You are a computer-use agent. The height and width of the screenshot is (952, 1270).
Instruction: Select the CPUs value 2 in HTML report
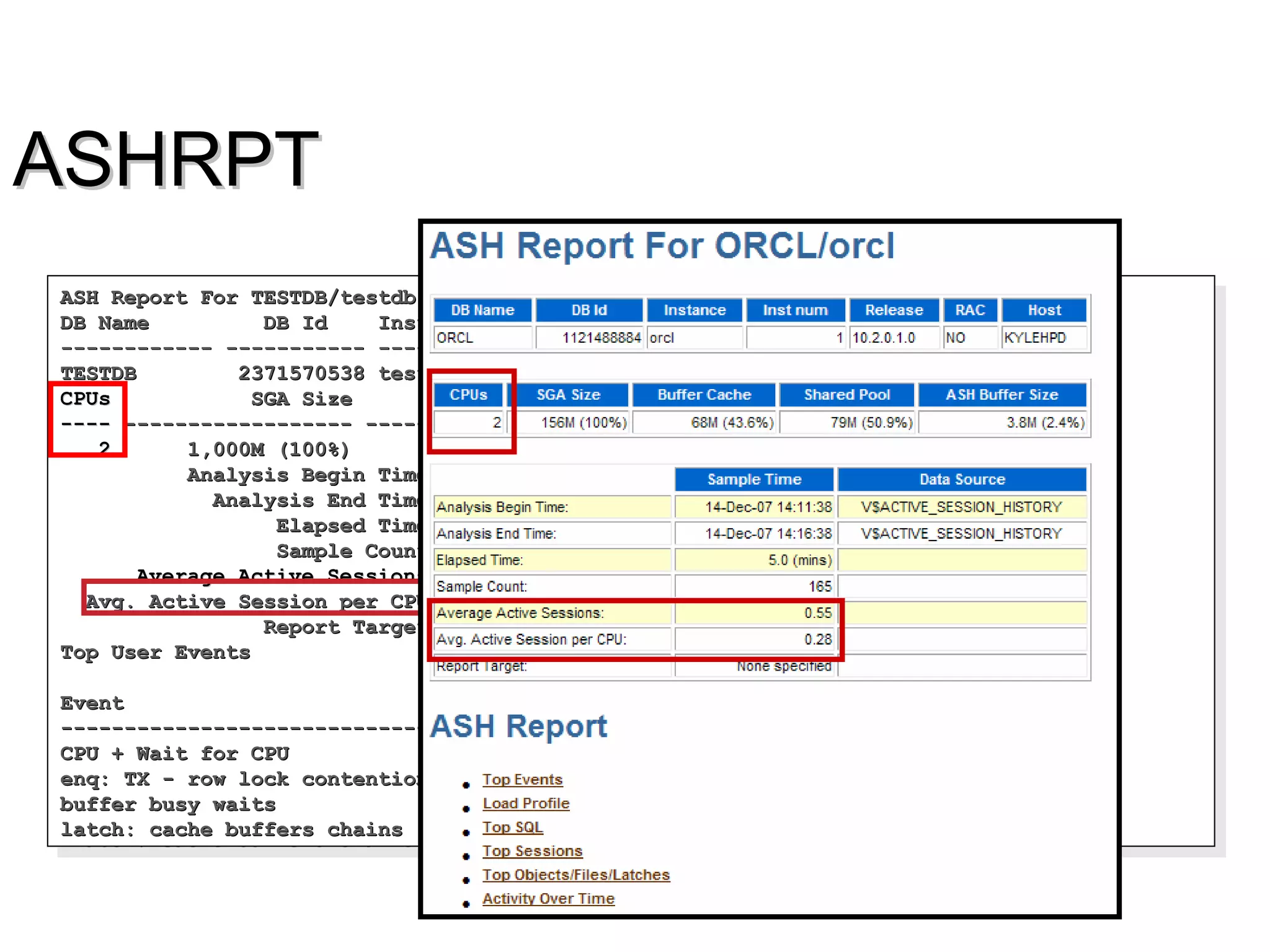(x=469, y=423)
